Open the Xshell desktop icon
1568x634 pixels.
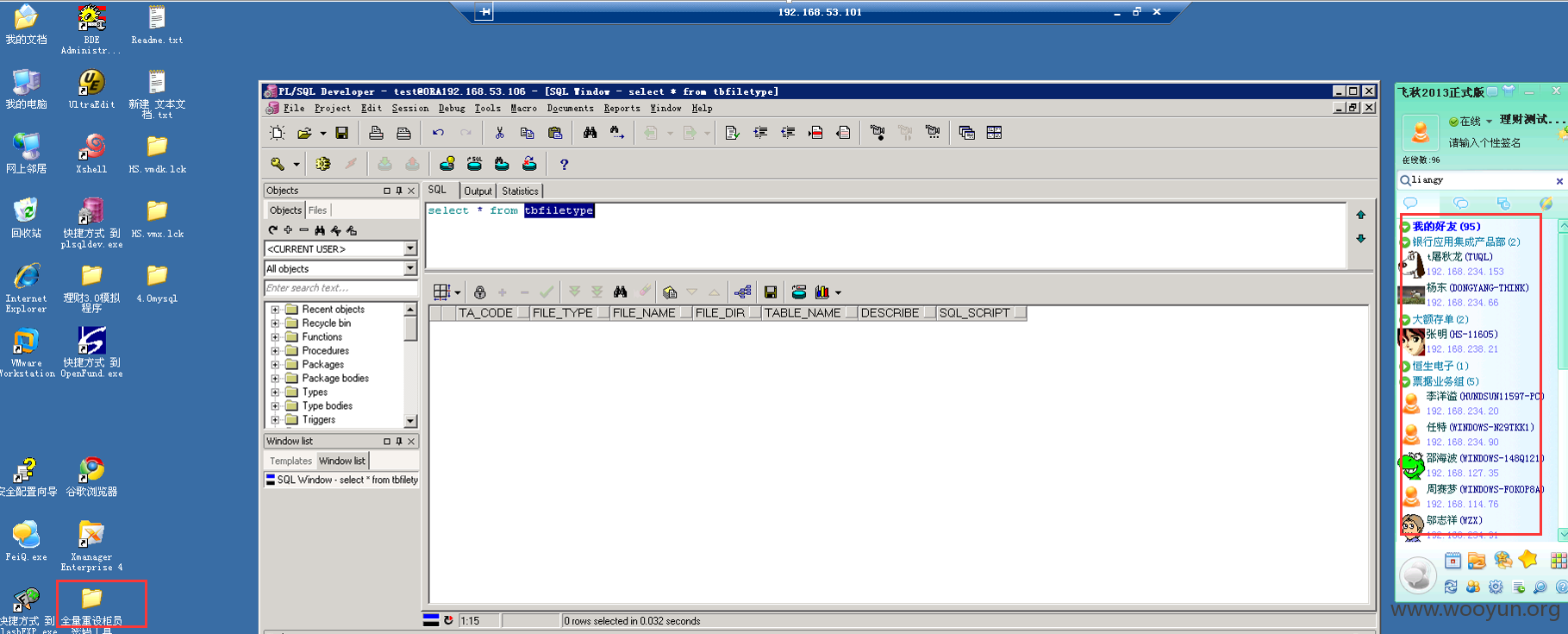pyautogui.click(x=91, y=154)
